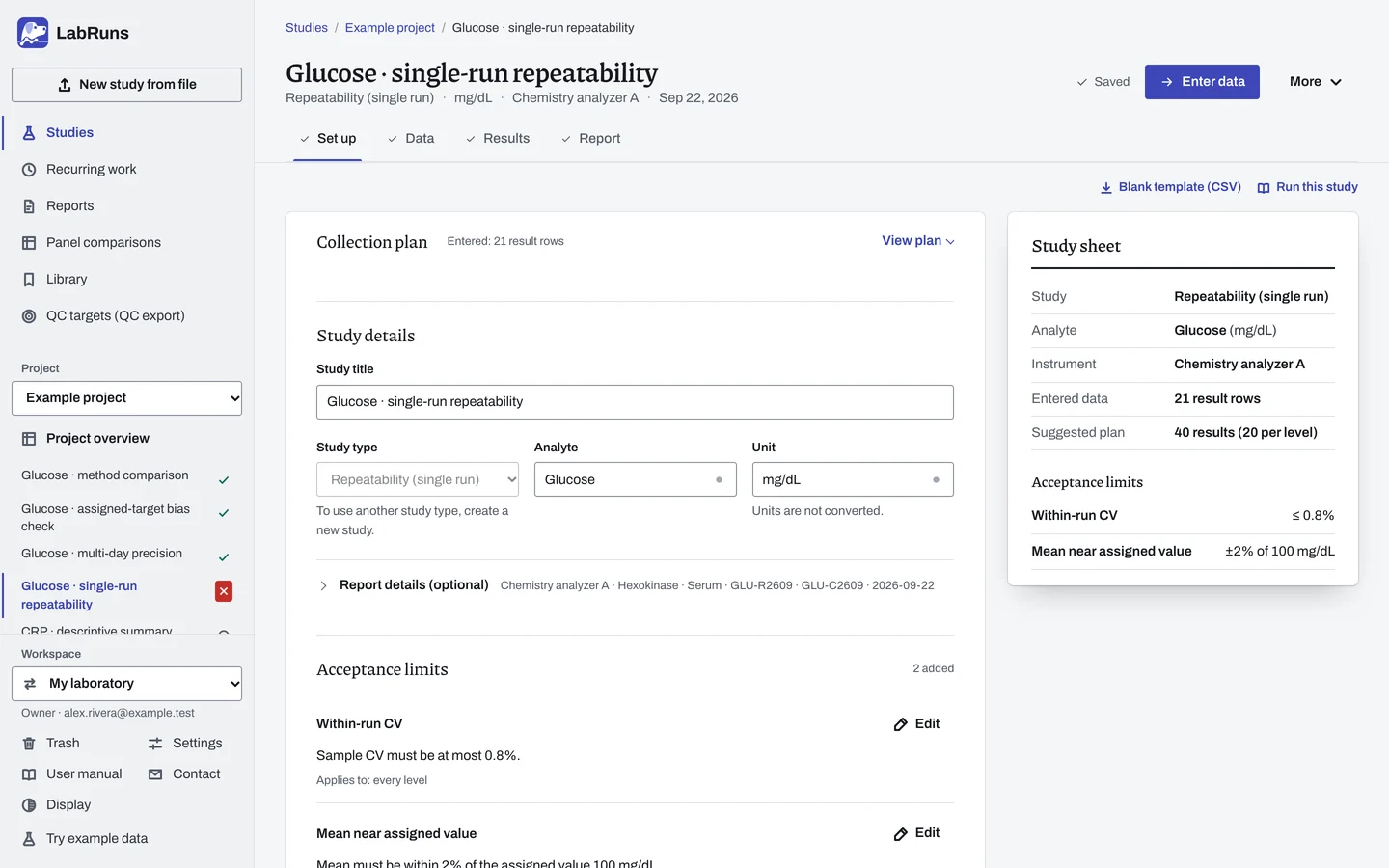Download Blank template (CSV)
The height and width of the screenshot is (868, 1389).
[1171, 187]
